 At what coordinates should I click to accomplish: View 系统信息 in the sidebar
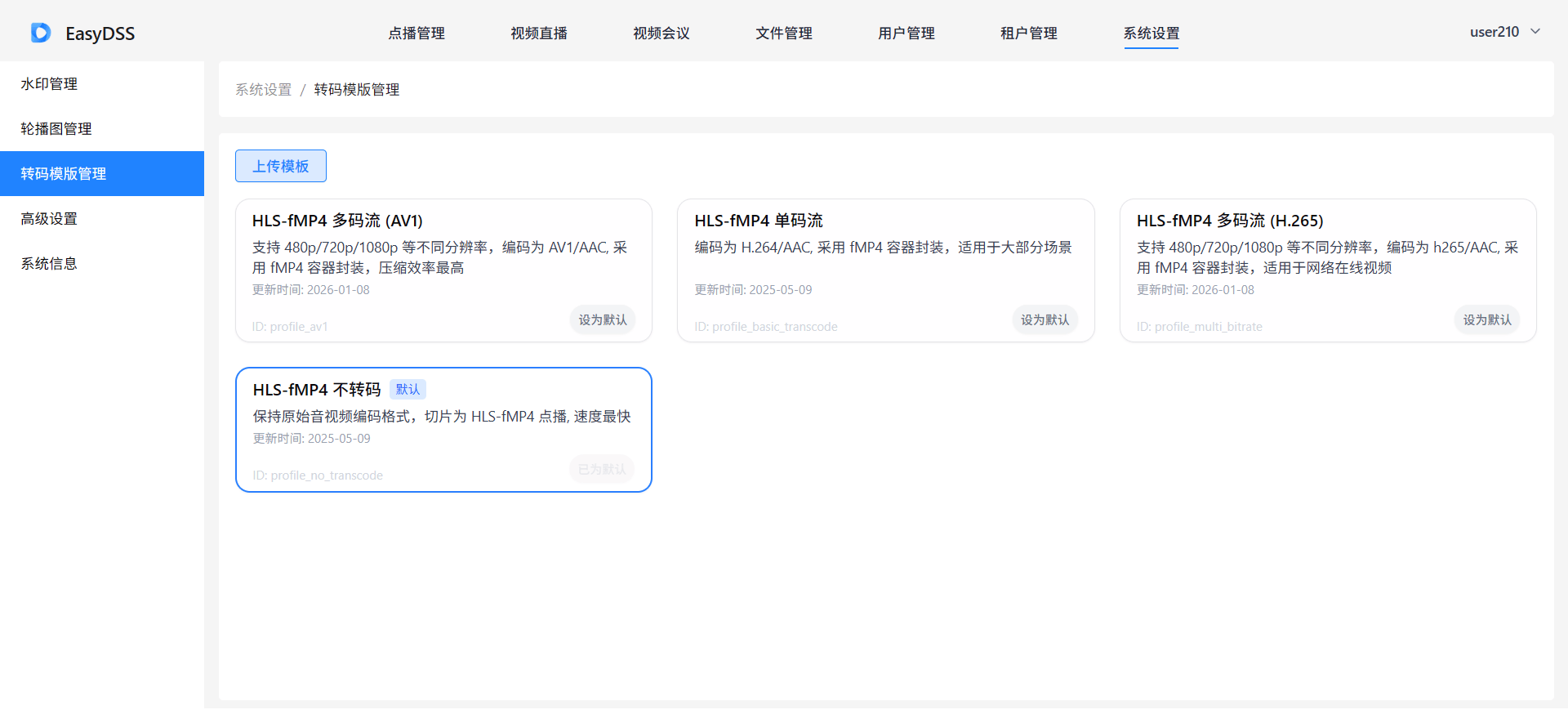(x=49, y=264)
